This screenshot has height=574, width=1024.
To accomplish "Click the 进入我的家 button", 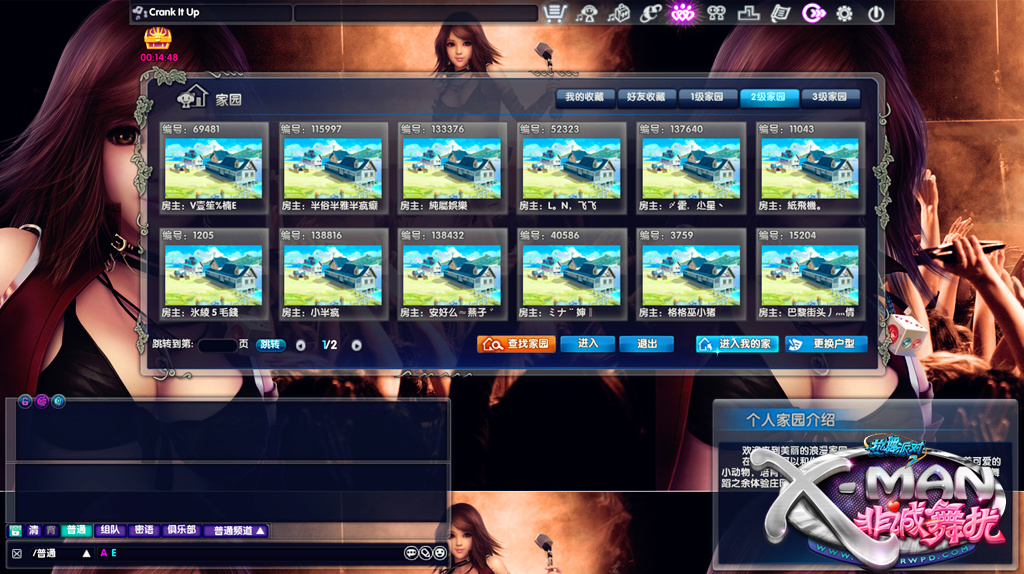I will pyautogui.click(x=737, y=343).
